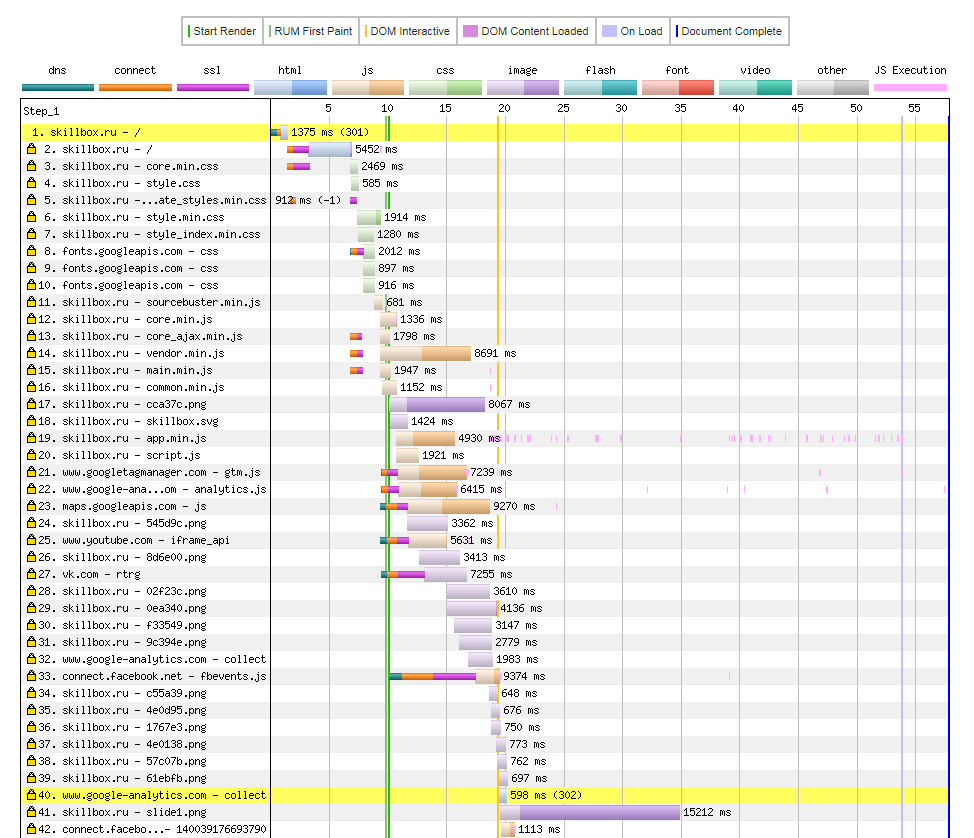Click the JS Execution pink color bar
Image resolution: width=974 pixels, height=838 pixels.
point(910,88)
